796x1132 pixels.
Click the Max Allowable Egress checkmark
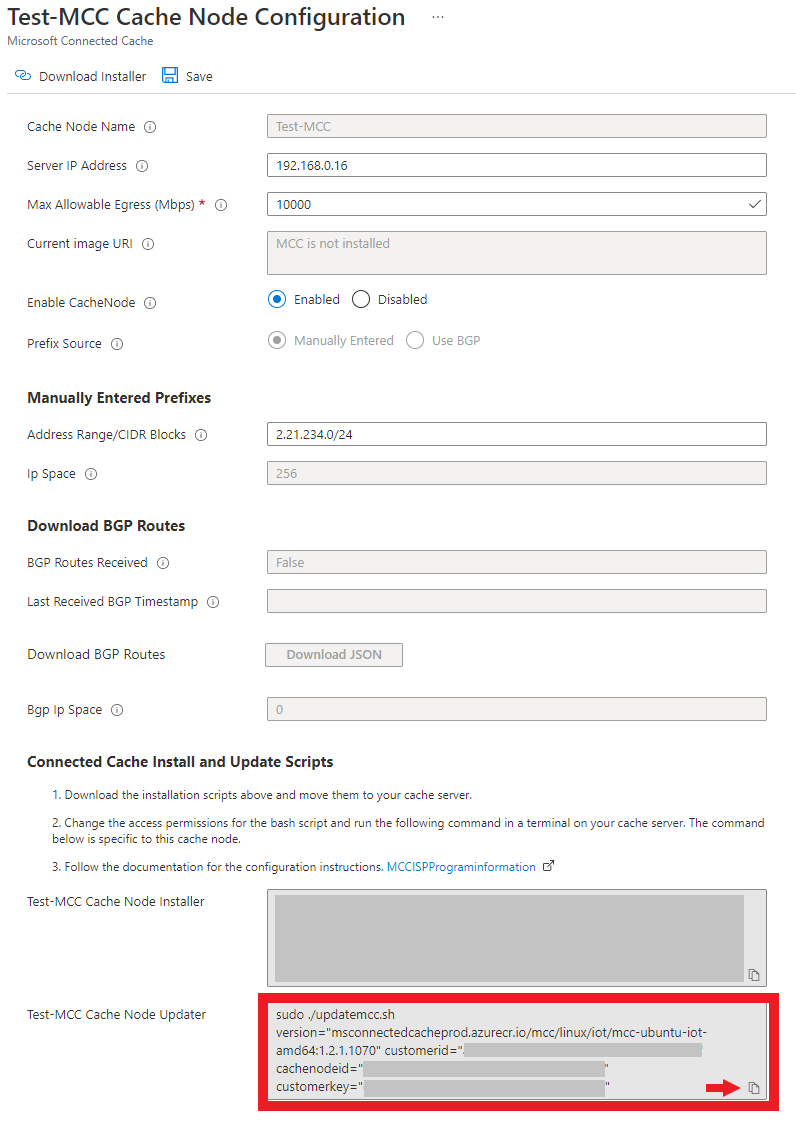point(754,204)
